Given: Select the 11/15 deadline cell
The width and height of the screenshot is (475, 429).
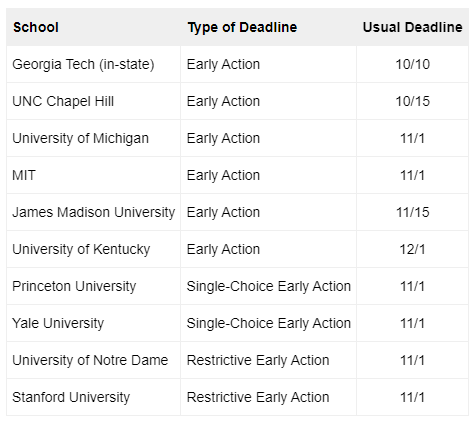Looking at the screenshot, I should point(412,212).
